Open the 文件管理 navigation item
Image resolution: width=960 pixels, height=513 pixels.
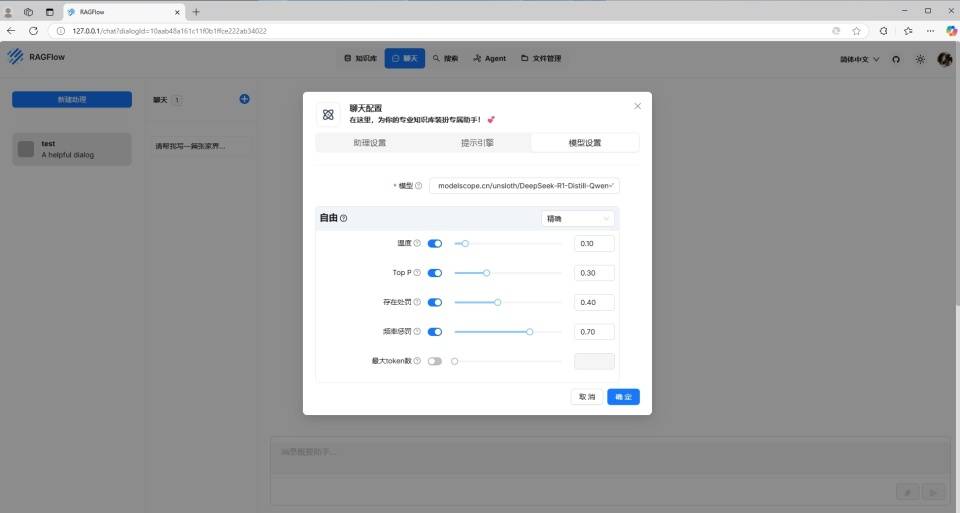(x=541, y=58)
